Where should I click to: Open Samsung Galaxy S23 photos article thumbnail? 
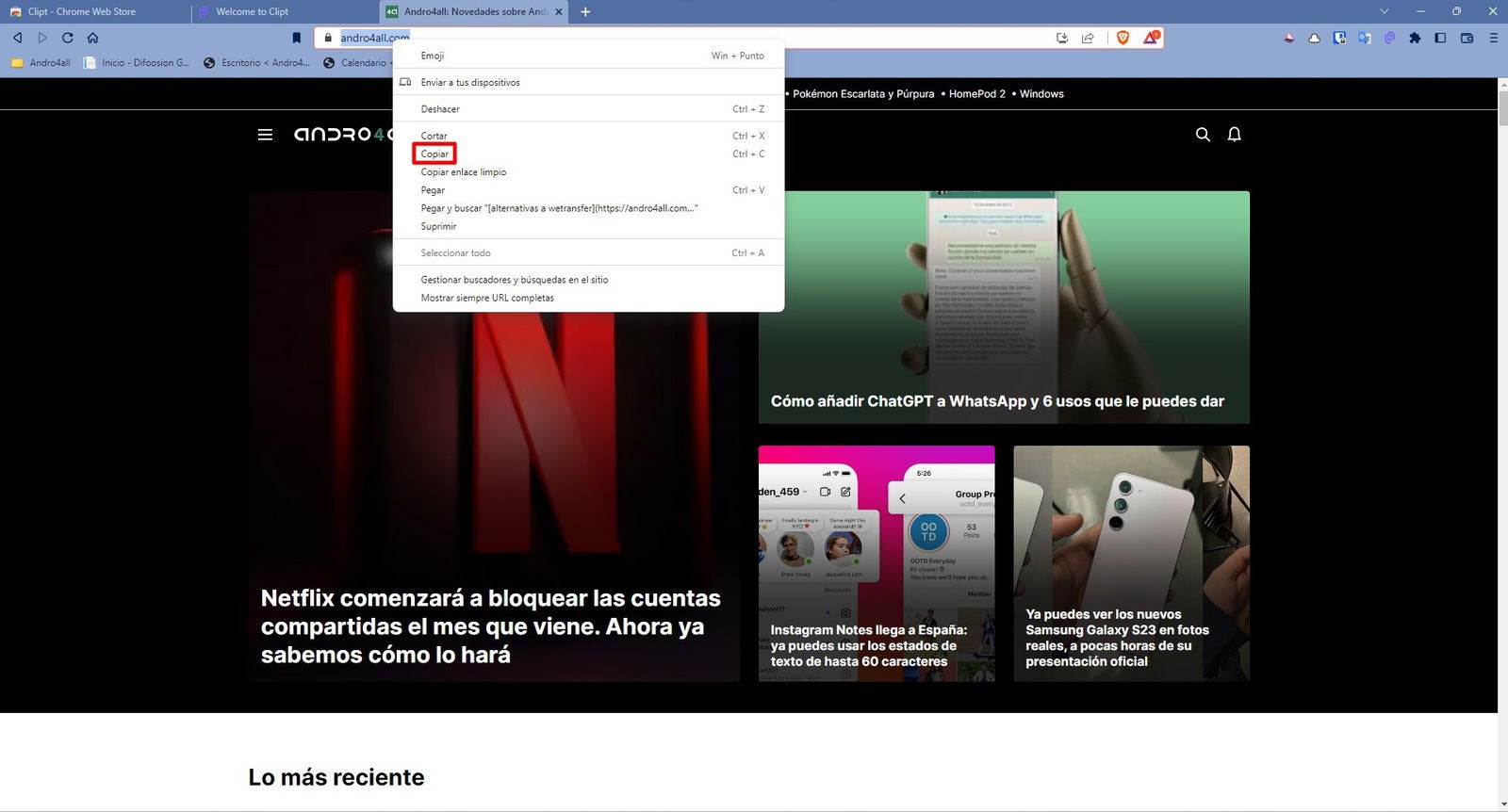tap(1131, 528)
